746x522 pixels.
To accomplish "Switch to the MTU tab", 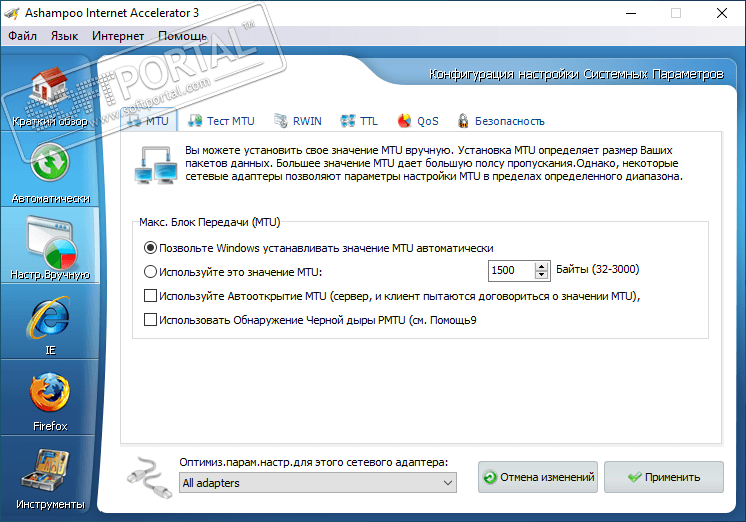I will click(148, 121).
